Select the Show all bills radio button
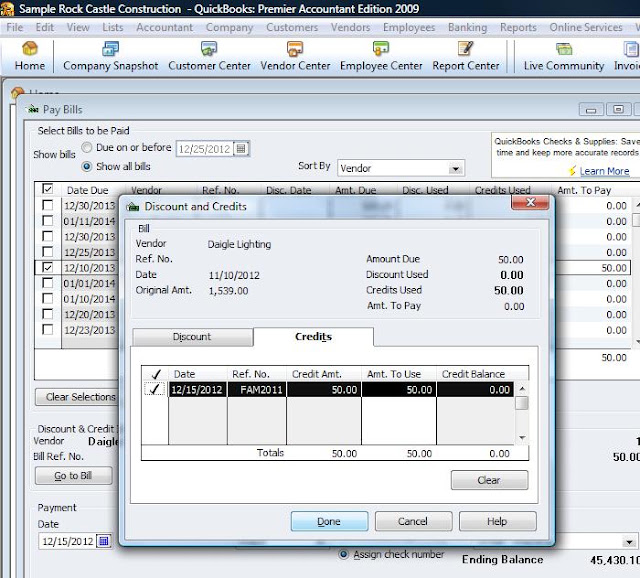This screenshot has height=578, width=640. click(x=87, y=167)
